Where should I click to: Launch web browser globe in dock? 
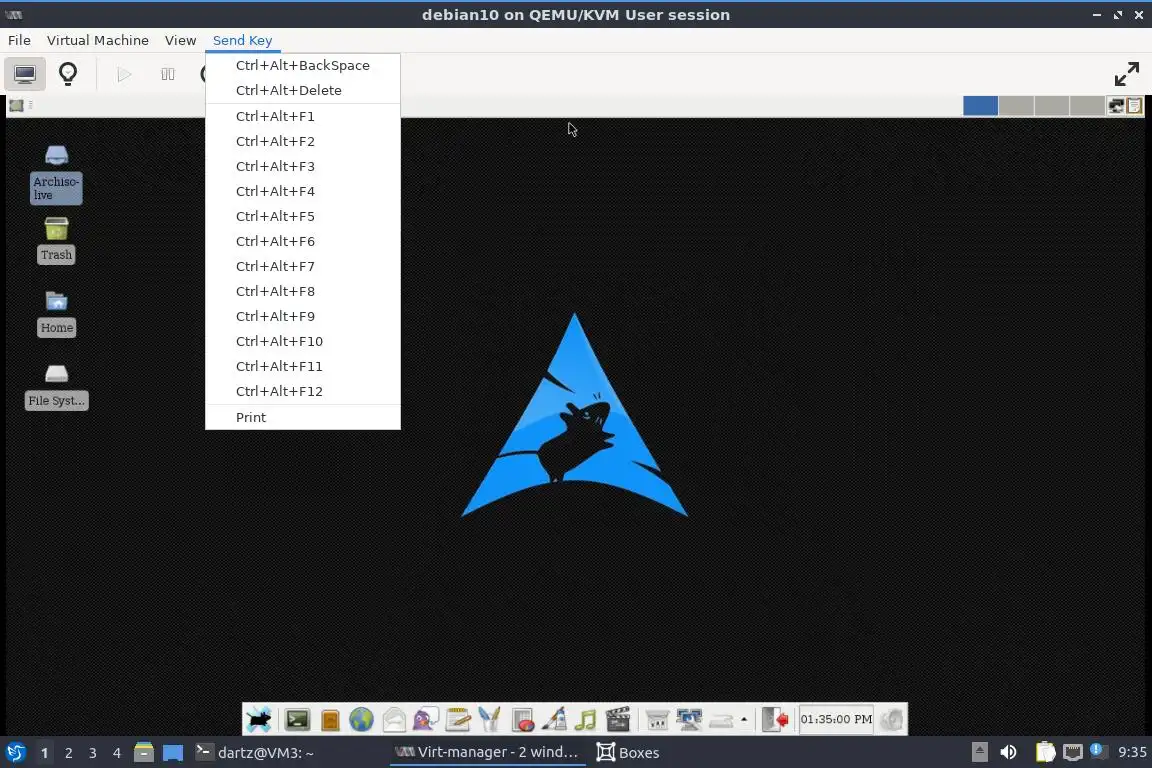(361, 719)
